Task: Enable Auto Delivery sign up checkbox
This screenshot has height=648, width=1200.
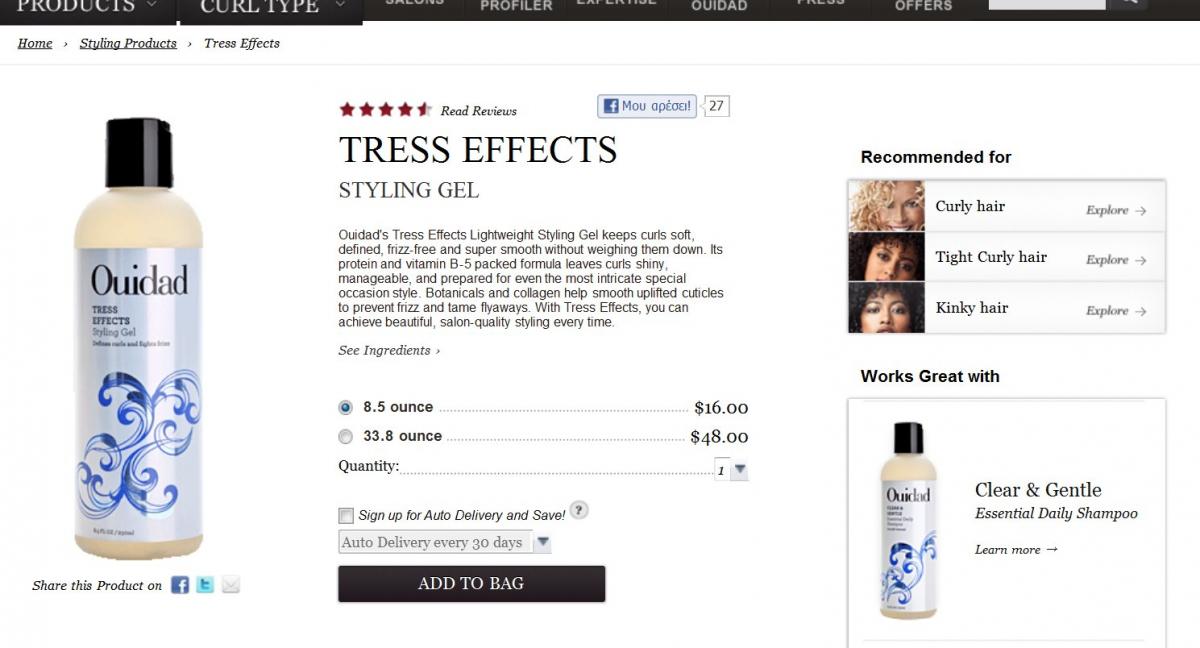Action: (346, 516)
